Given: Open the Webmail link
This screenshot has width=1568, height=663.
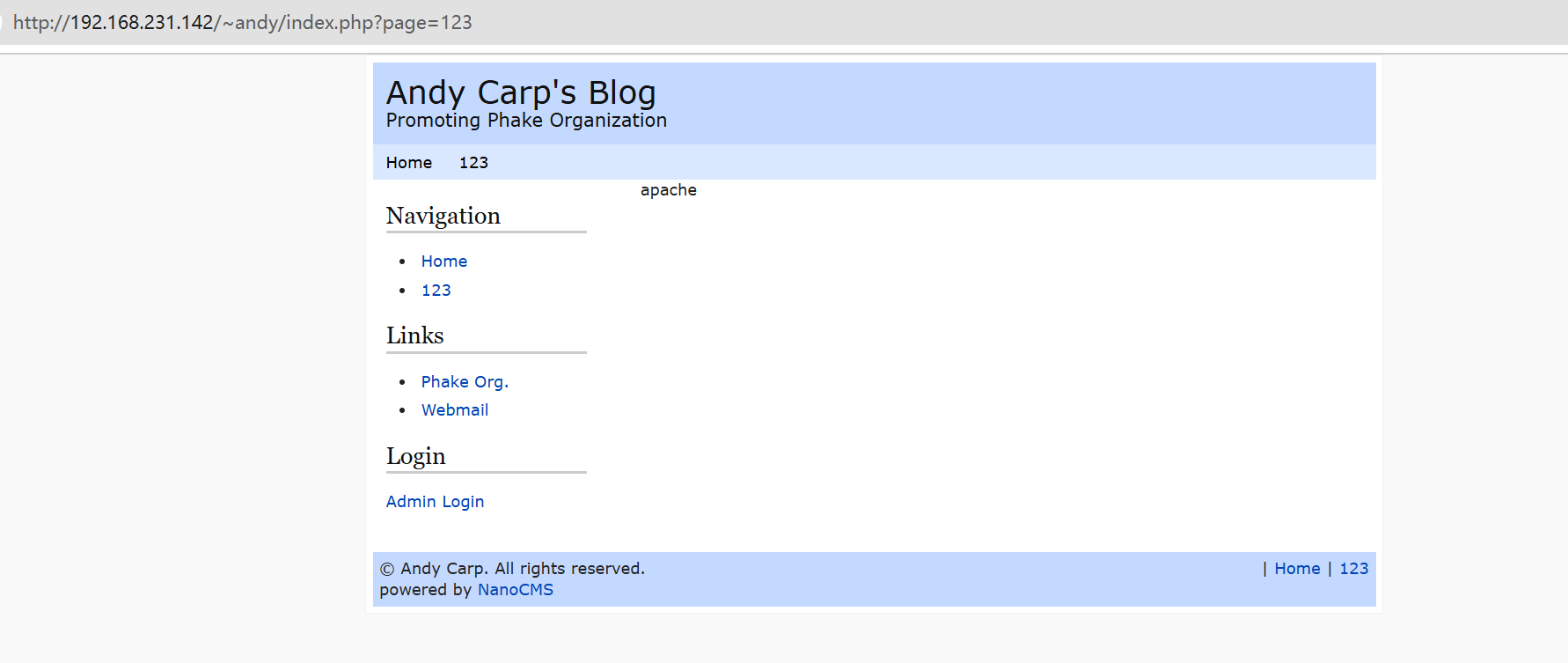Looking at the screenshot, I should [455, 410].
